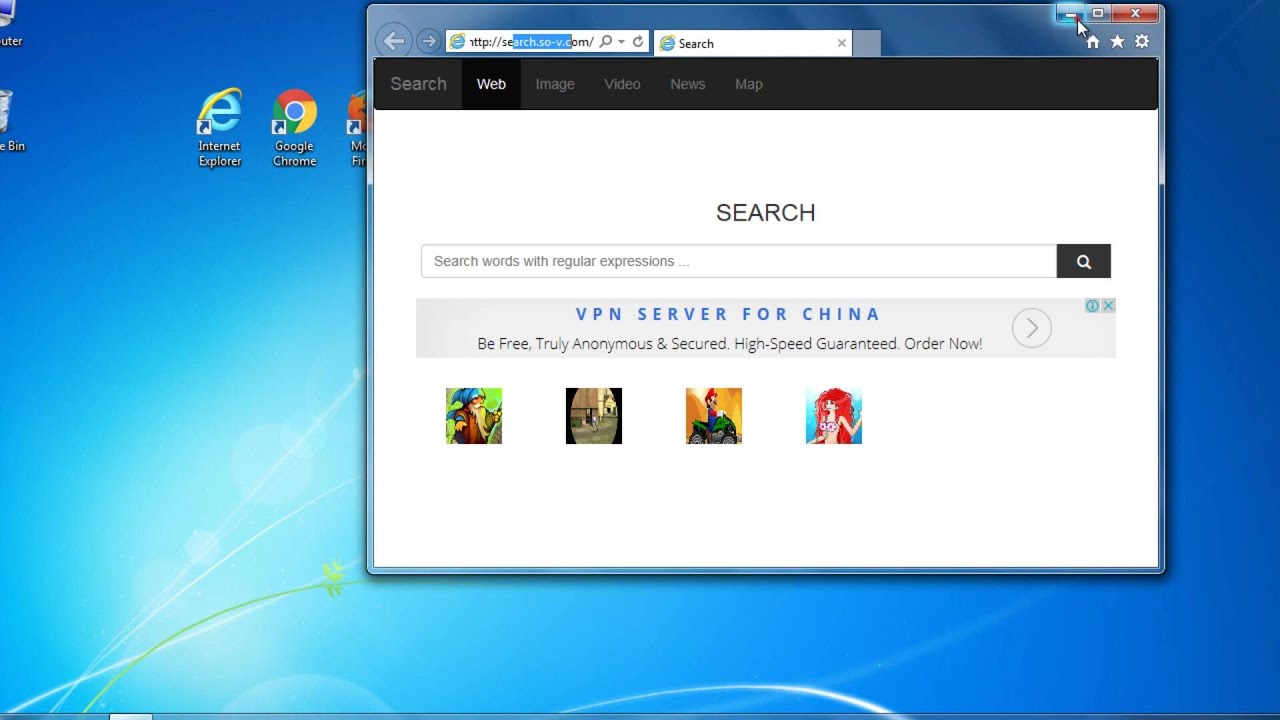Open the wizard game thumbnail

(474, 416)
